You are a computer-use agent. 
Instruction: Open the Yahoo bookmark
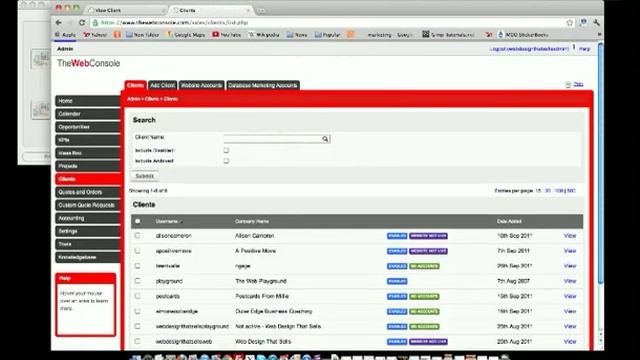tap(95, 35)
